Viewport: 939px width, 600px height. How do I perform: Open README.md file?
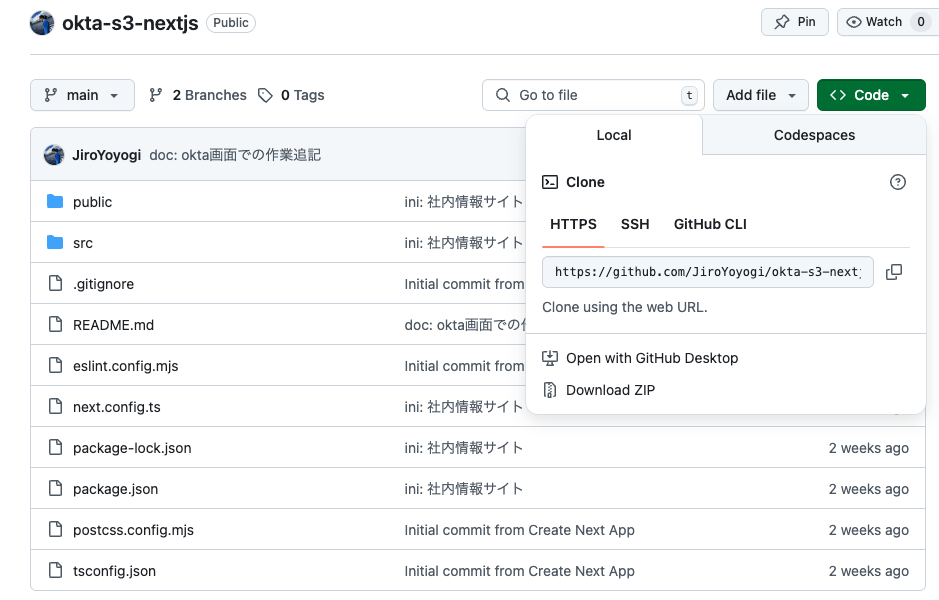point(113,325)
